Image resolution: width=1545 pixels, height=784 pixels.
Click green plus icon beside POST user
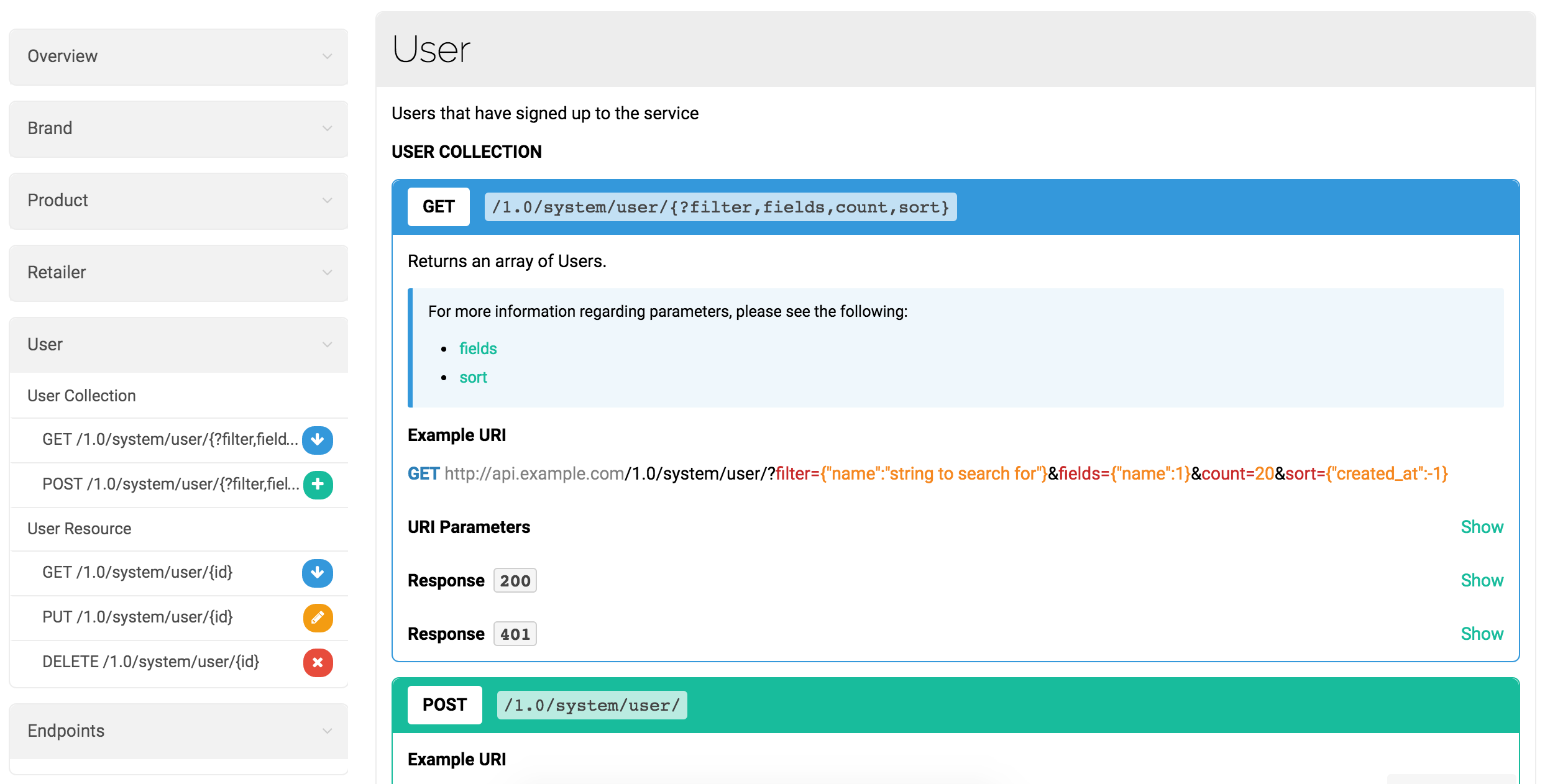(x=317, y=485)
